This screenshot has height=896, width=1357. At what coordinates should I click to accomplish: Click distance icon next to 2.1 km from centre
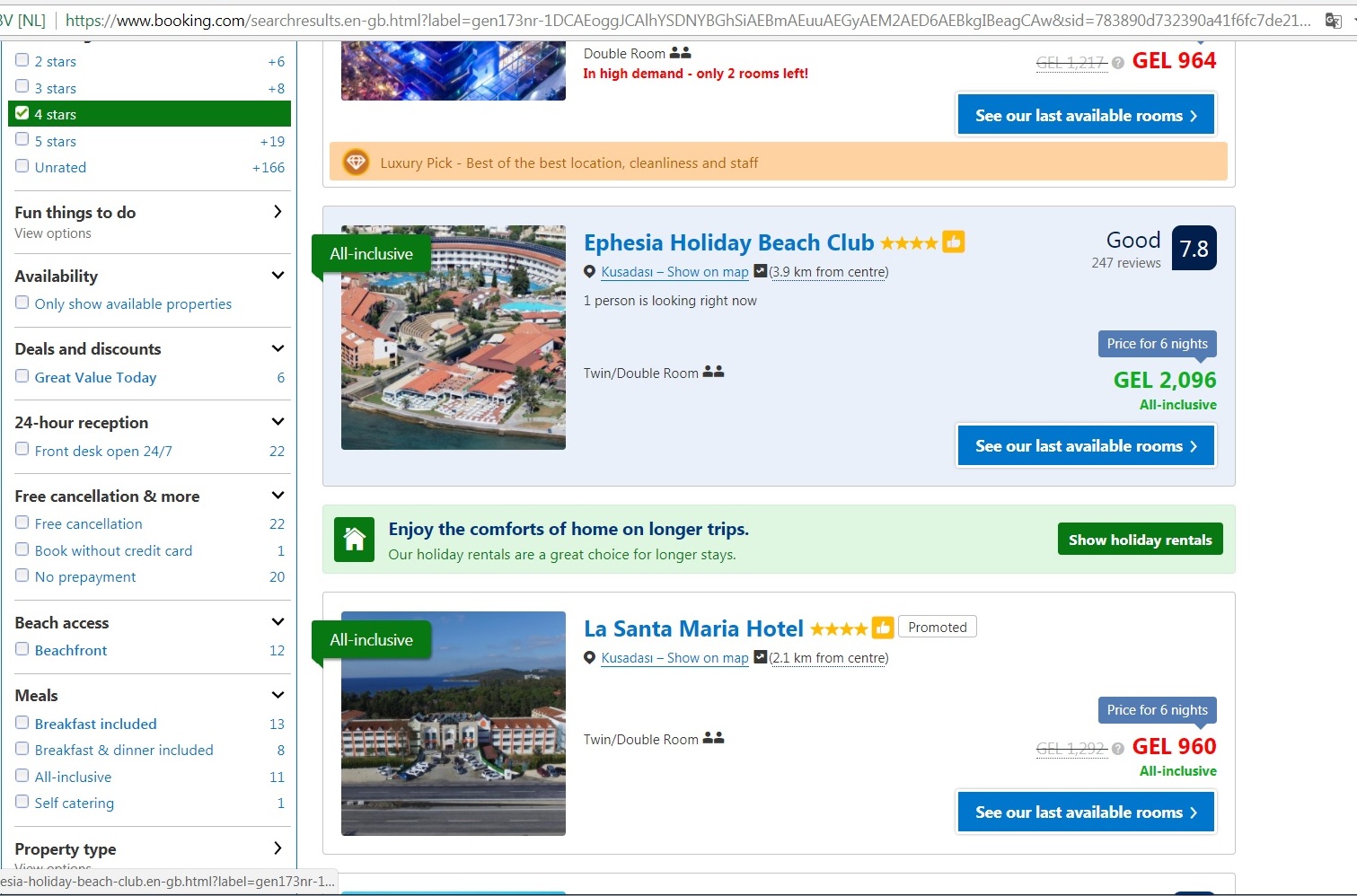pos(760,657)
